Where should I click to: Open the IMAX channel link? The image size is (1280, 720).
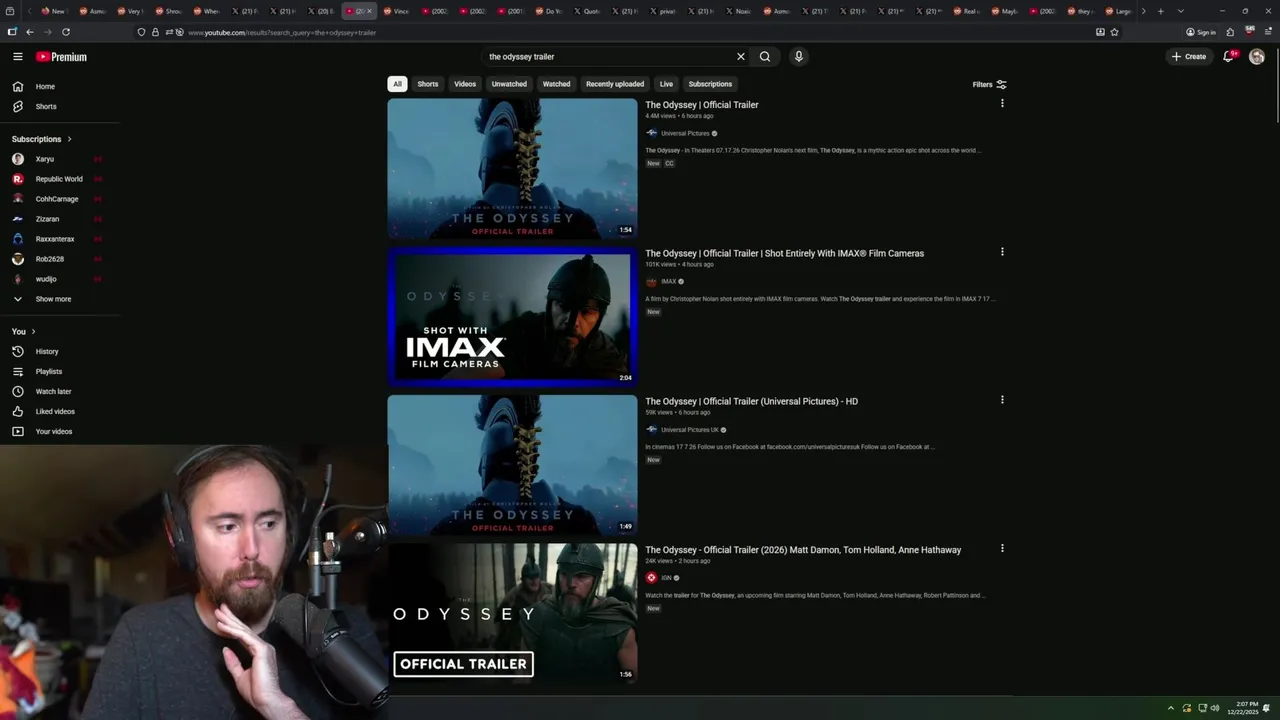[668, 282]
